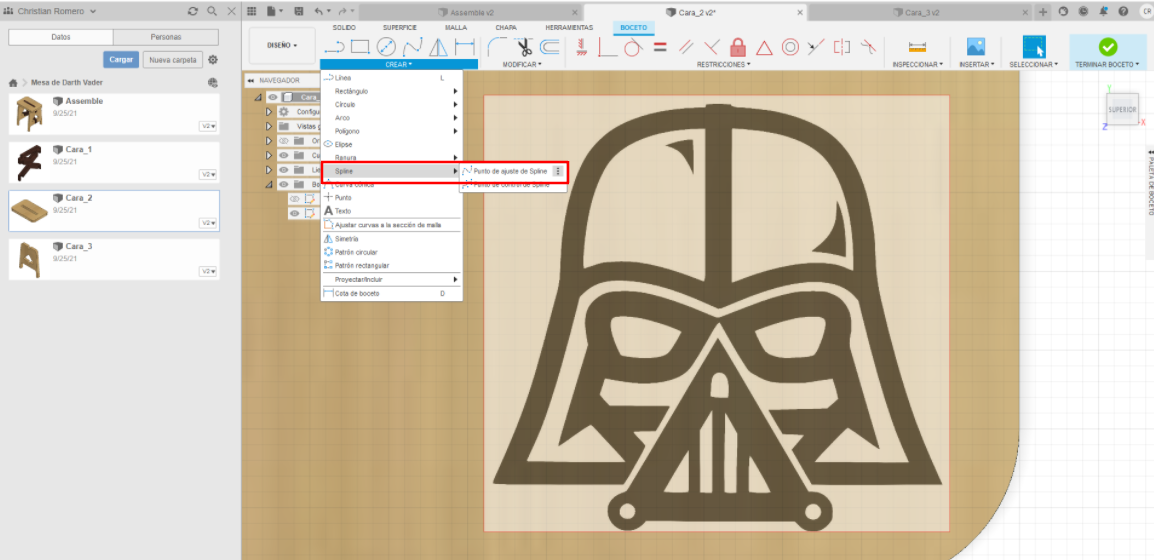The height and width of the screenshot is (560, 1154).
Task: Apply the Collinear constraint icon
Action: [x=815, y=48]
